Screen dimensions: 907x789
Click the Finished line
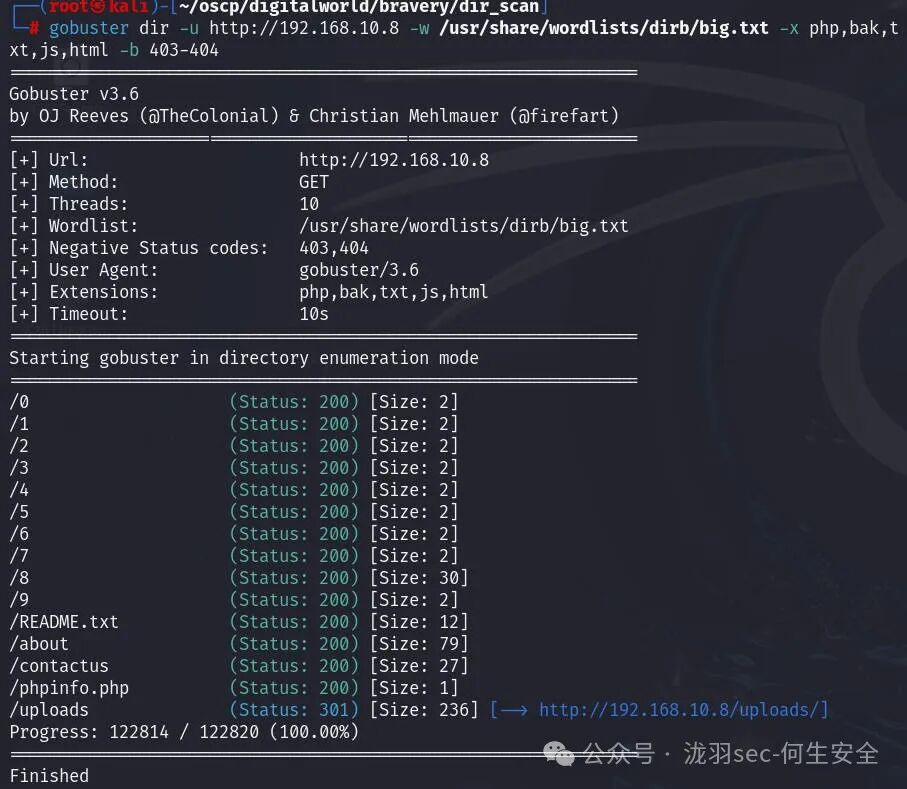click(49, 776)
